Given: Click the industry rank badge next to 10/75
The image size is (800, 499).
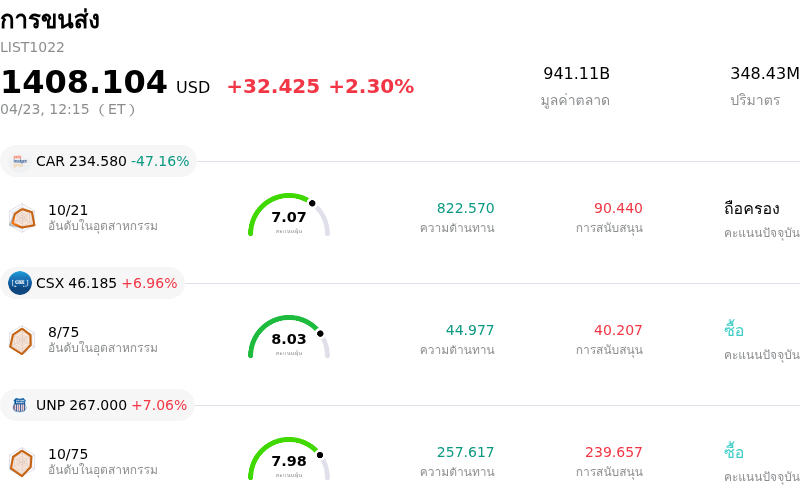Looking at the screenshot, I should (x=22, y=462).
